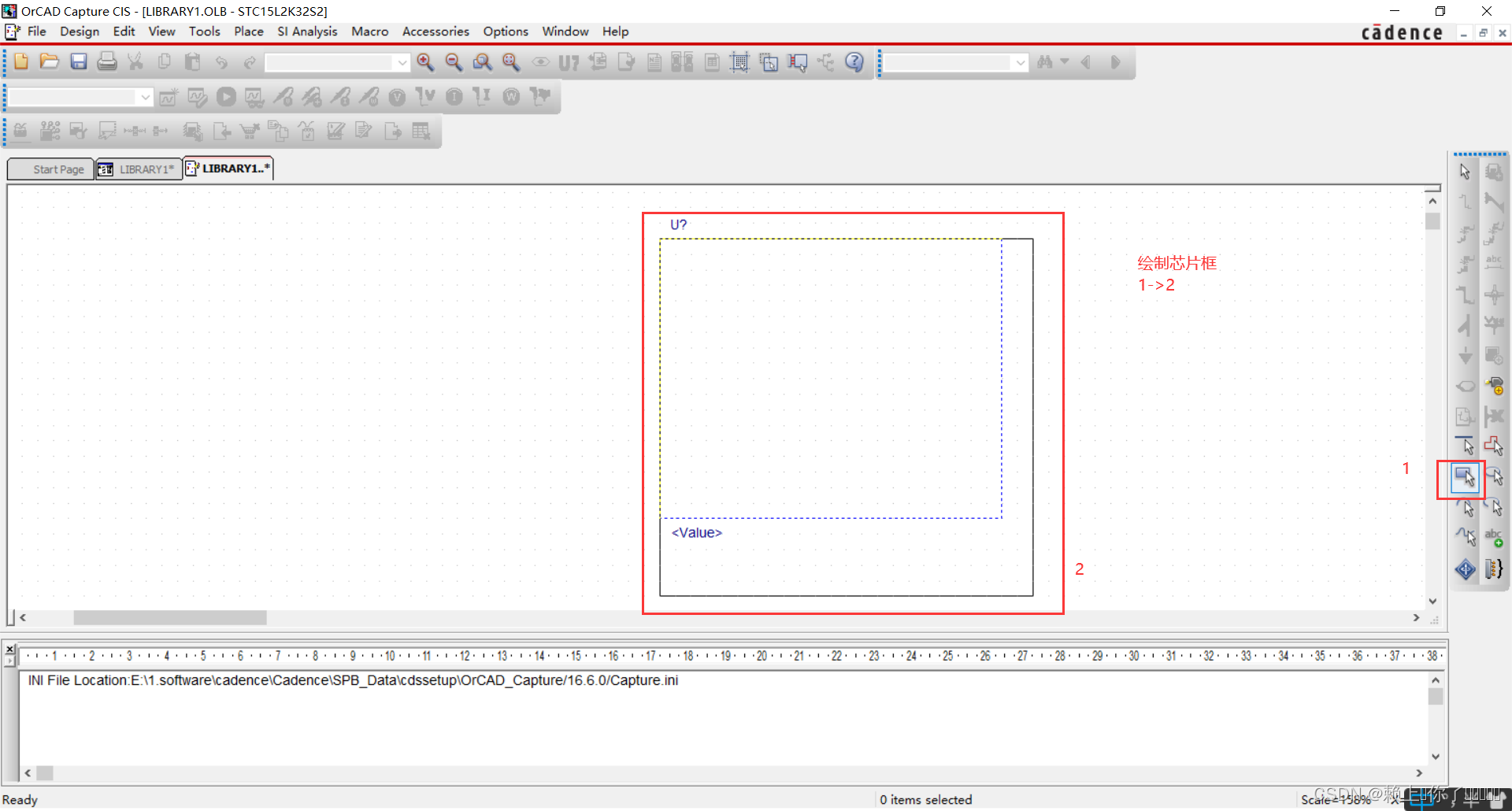Click the Zoom to Area magnifier icon
This screenshot has height=811, width=1512.
(482, 62)
